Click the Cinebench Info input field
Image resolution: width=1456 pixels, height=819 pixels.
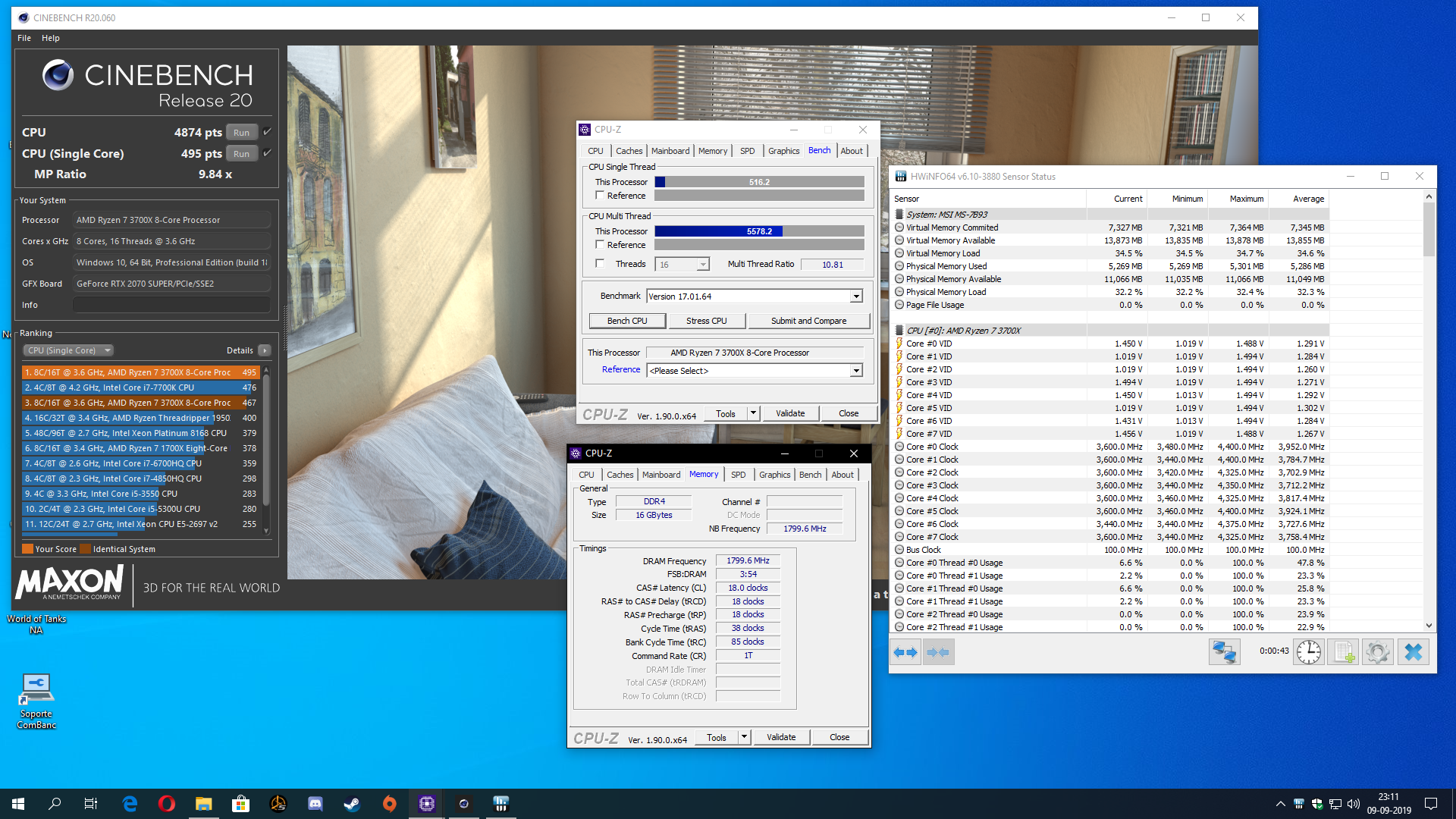click(x=171, y=305)
